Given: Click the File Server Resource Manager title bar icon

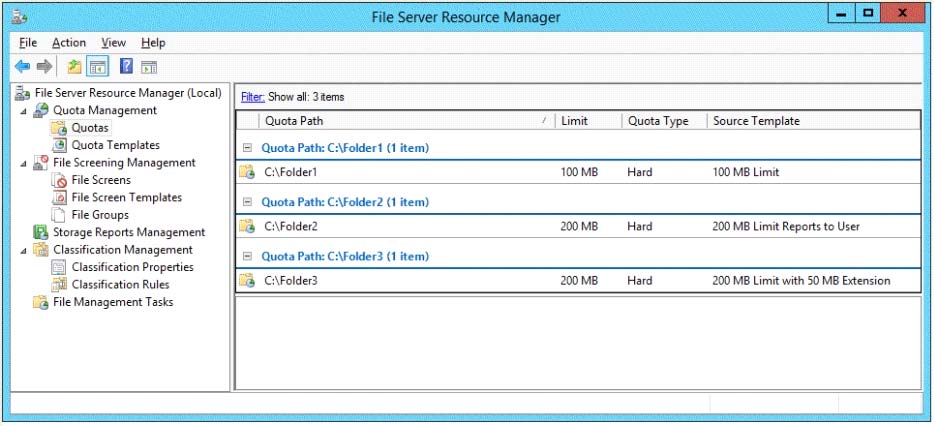Looking at the screenshot, I should [x=18, y=16].
